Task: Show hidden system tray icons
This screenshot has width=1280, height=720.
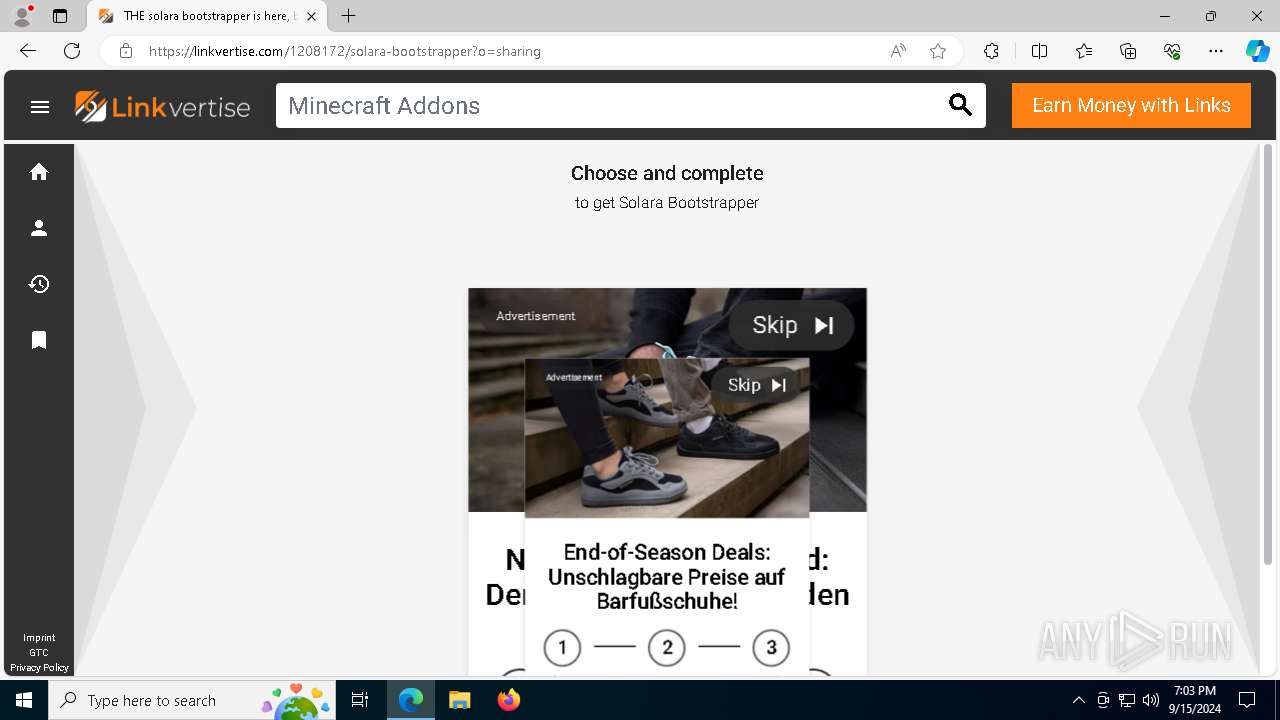Action: pos(1078,700)
